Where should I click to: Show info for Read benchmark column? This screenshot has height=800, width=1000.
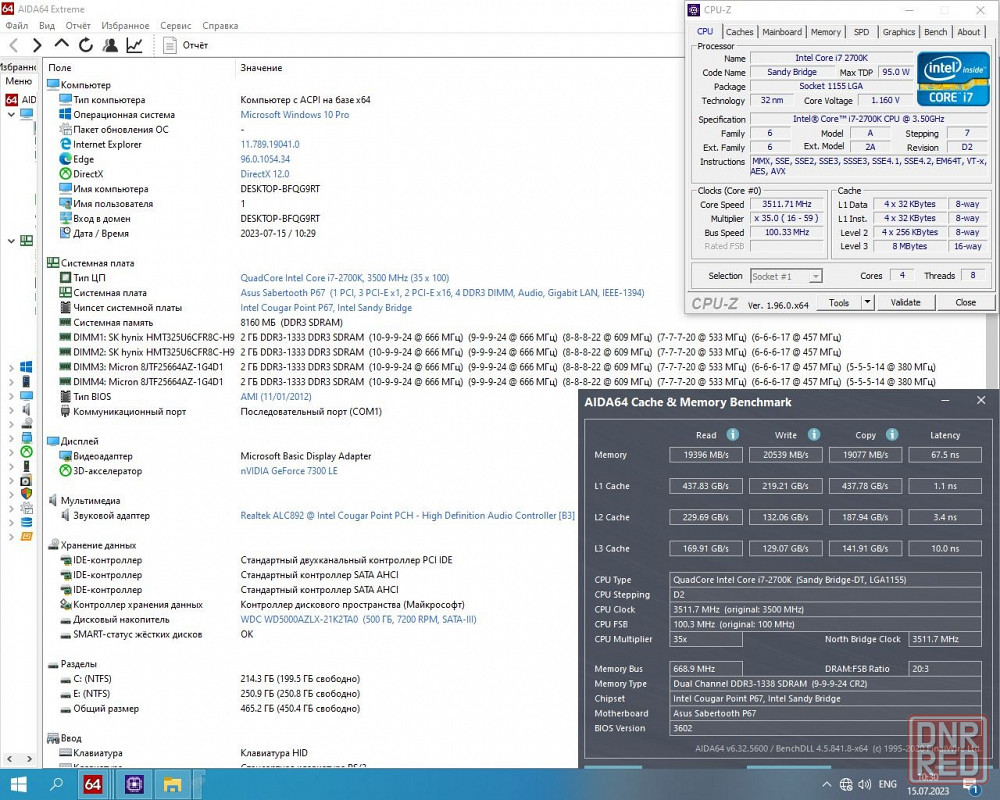(x=733, y=434)
